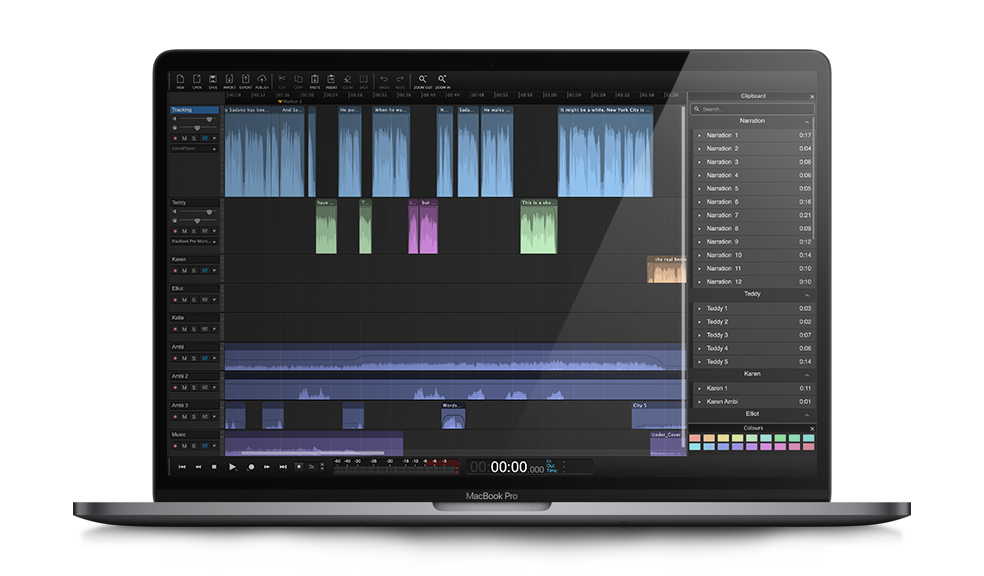The width and height of the screenshot is (984, 576).
Task: Click the New project icon
Action: 180,80
